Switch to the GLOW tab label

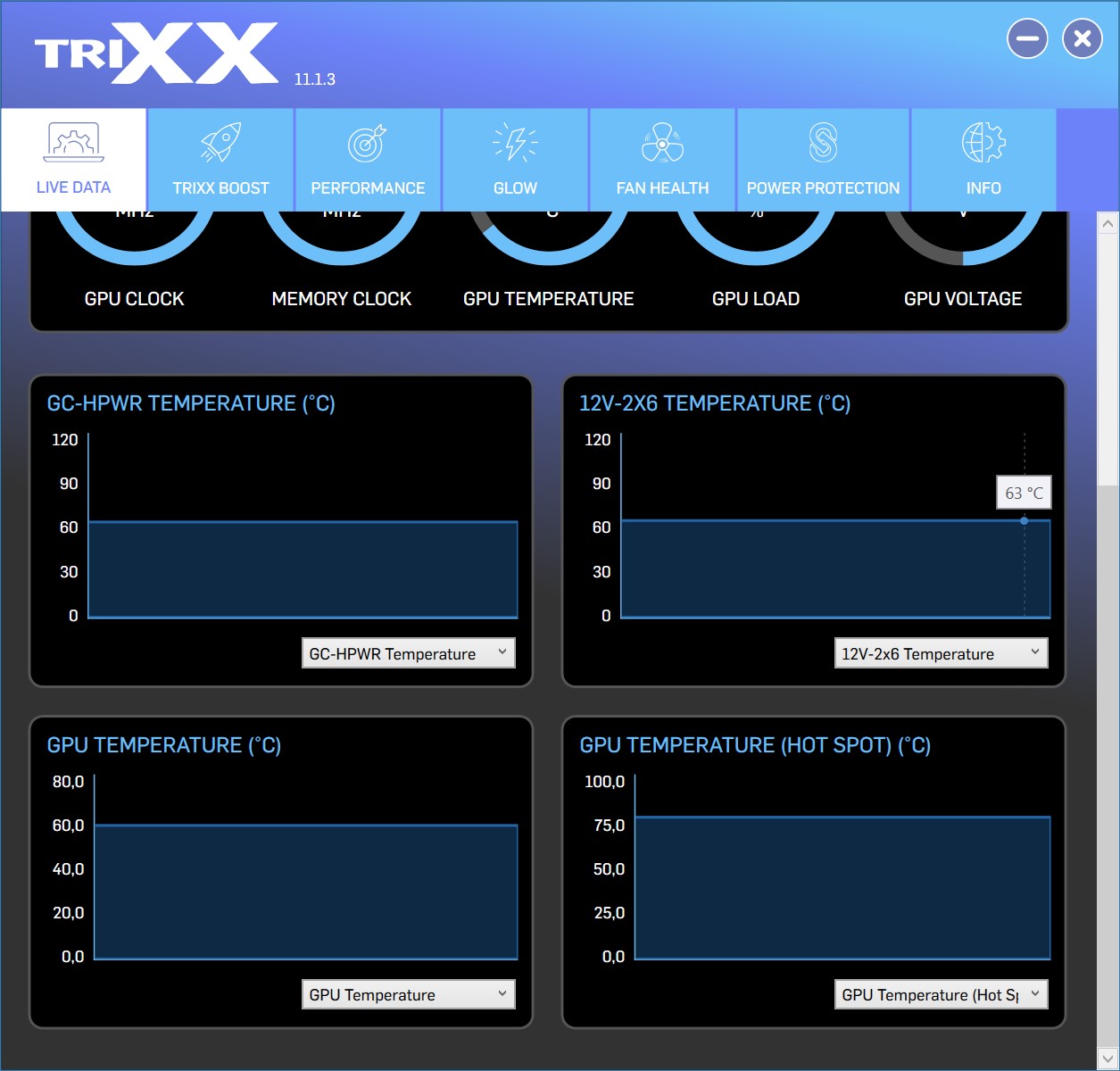(x=515, y=188)
